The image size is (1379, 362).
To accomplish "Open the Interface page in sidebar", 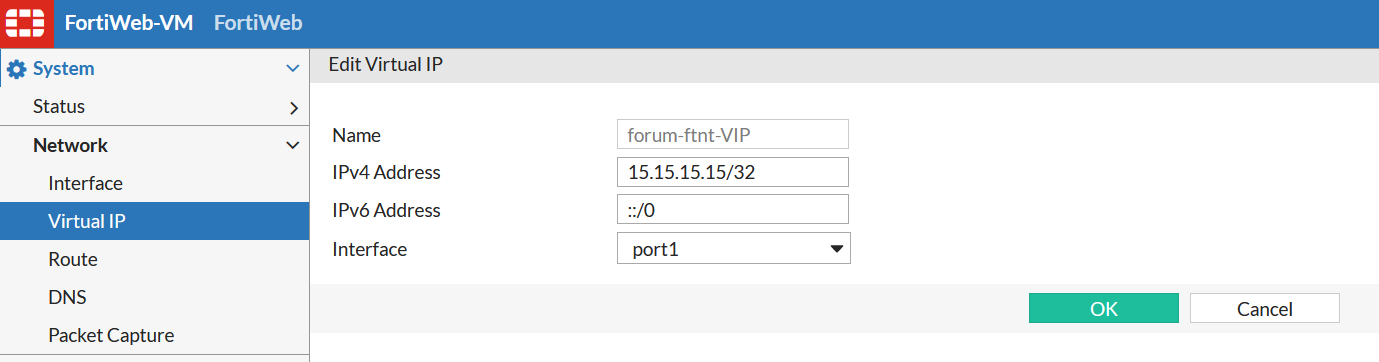I will [85, 184].
